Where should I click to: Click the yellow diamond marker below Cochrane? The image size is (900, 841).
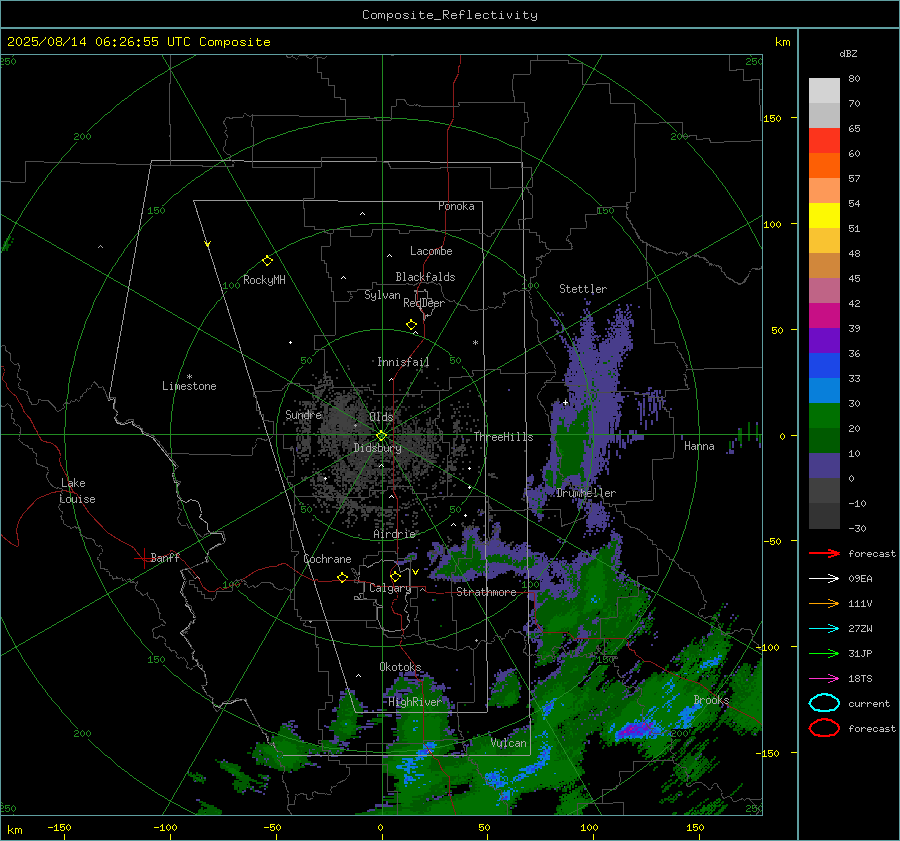(342, 577)
